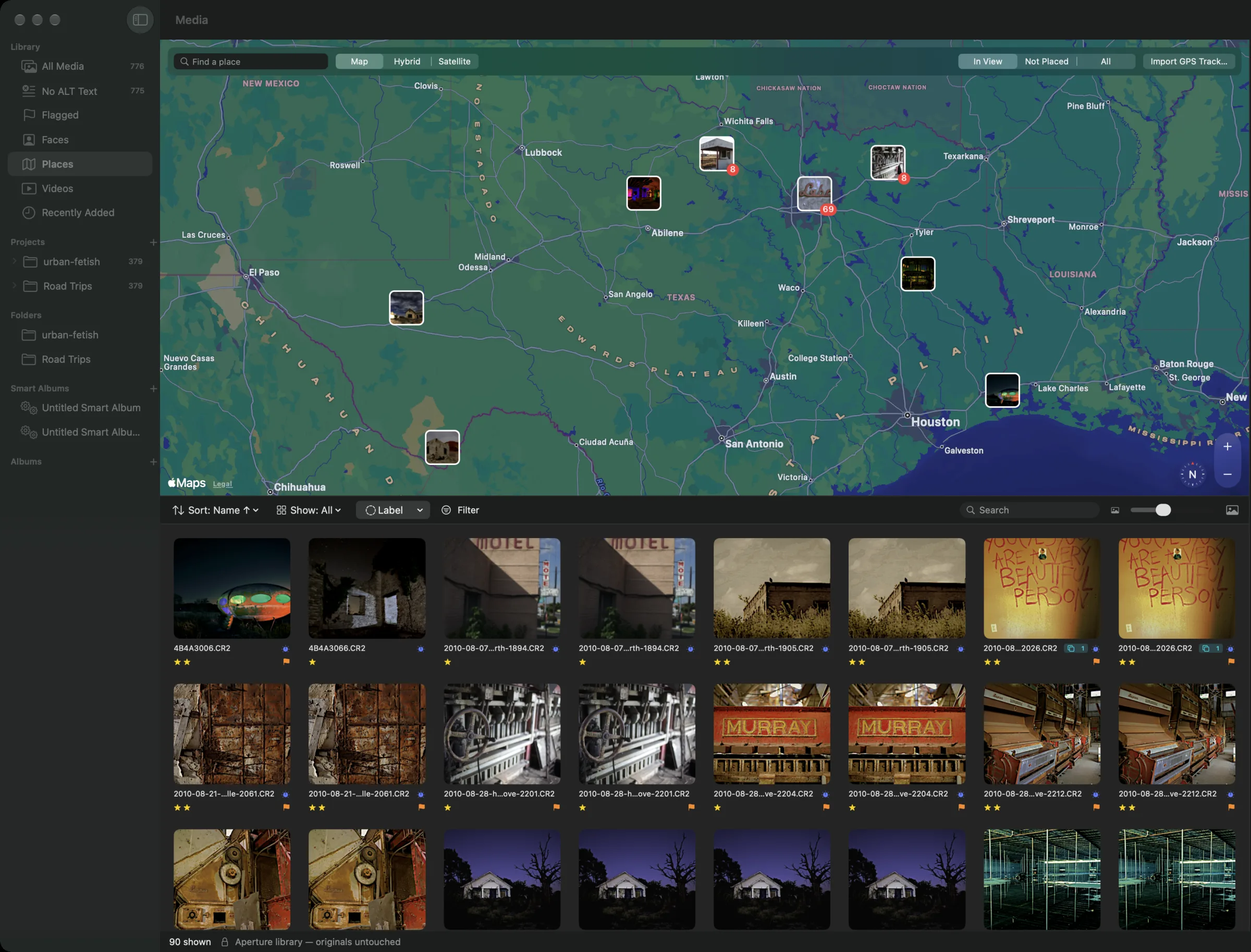The image size is (1251, 952).
Task: Open the Flagged library section
Action: [80, 115]
